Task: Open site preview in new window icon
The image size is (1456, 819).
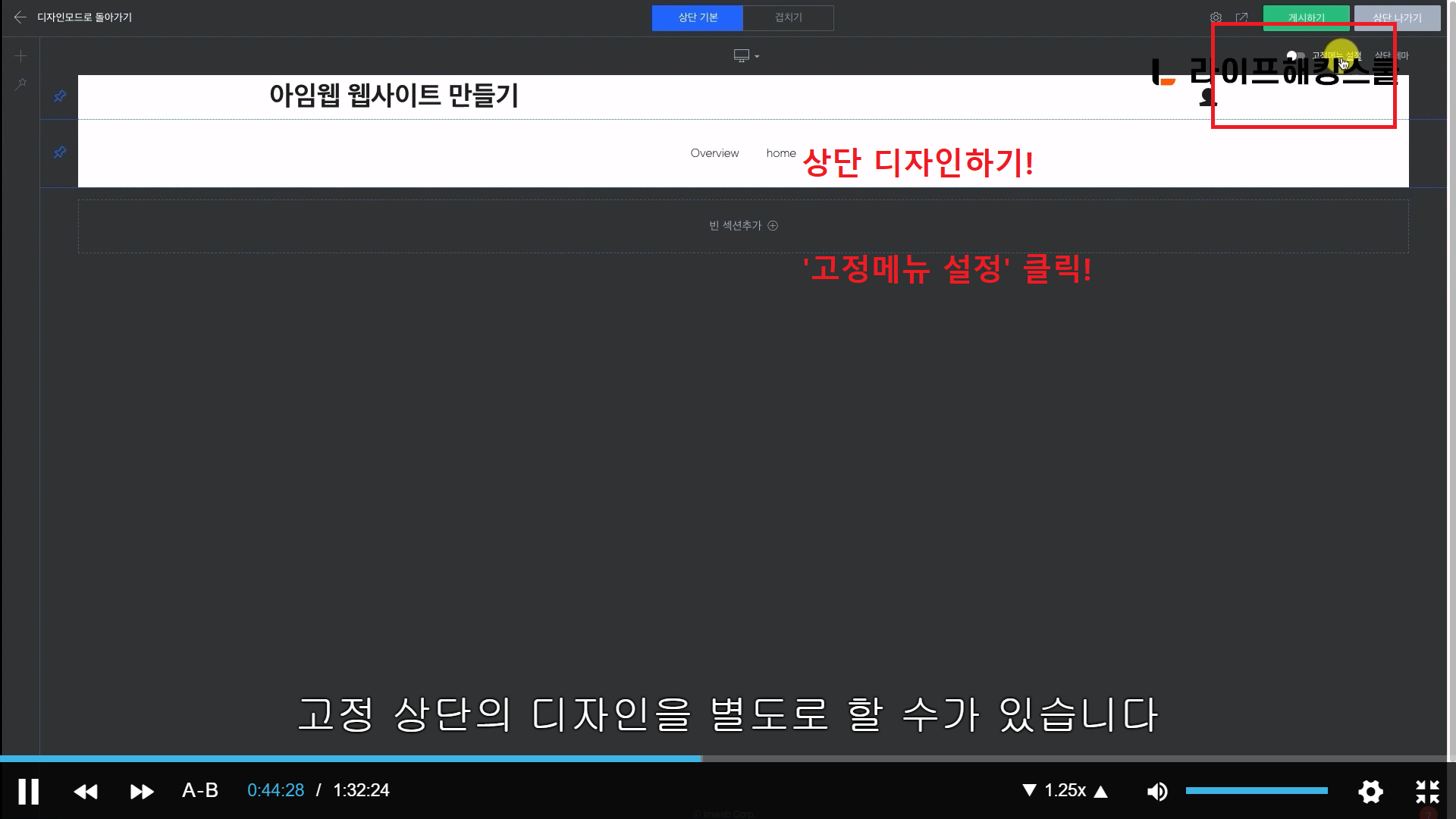Action: coord(1241,17)
